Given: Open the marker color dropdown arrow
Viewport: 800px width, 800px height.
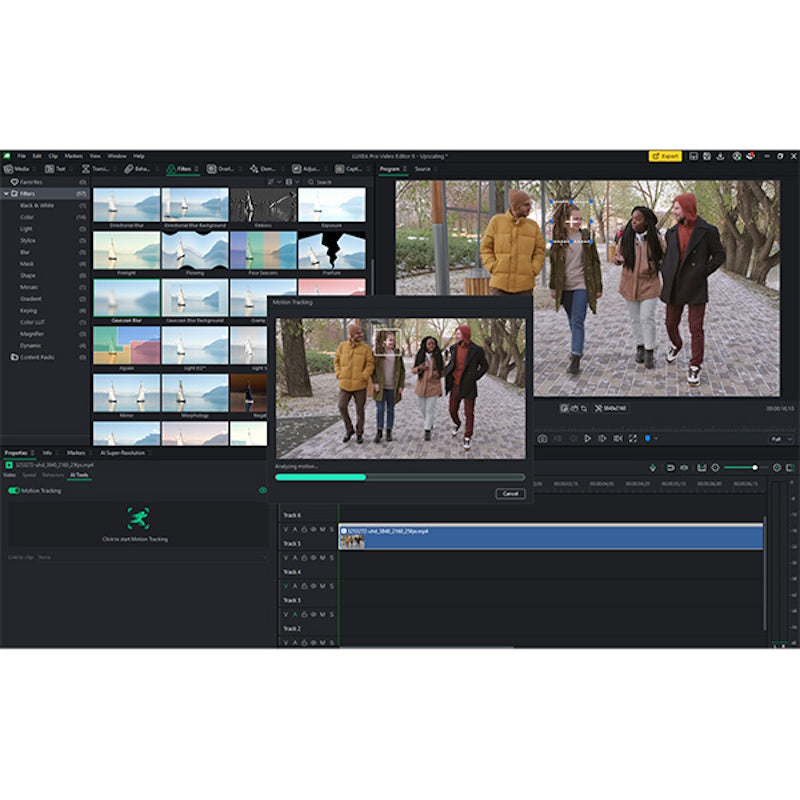Looking at the screenshot, I should pyautogui.click(x=657, y=439).
